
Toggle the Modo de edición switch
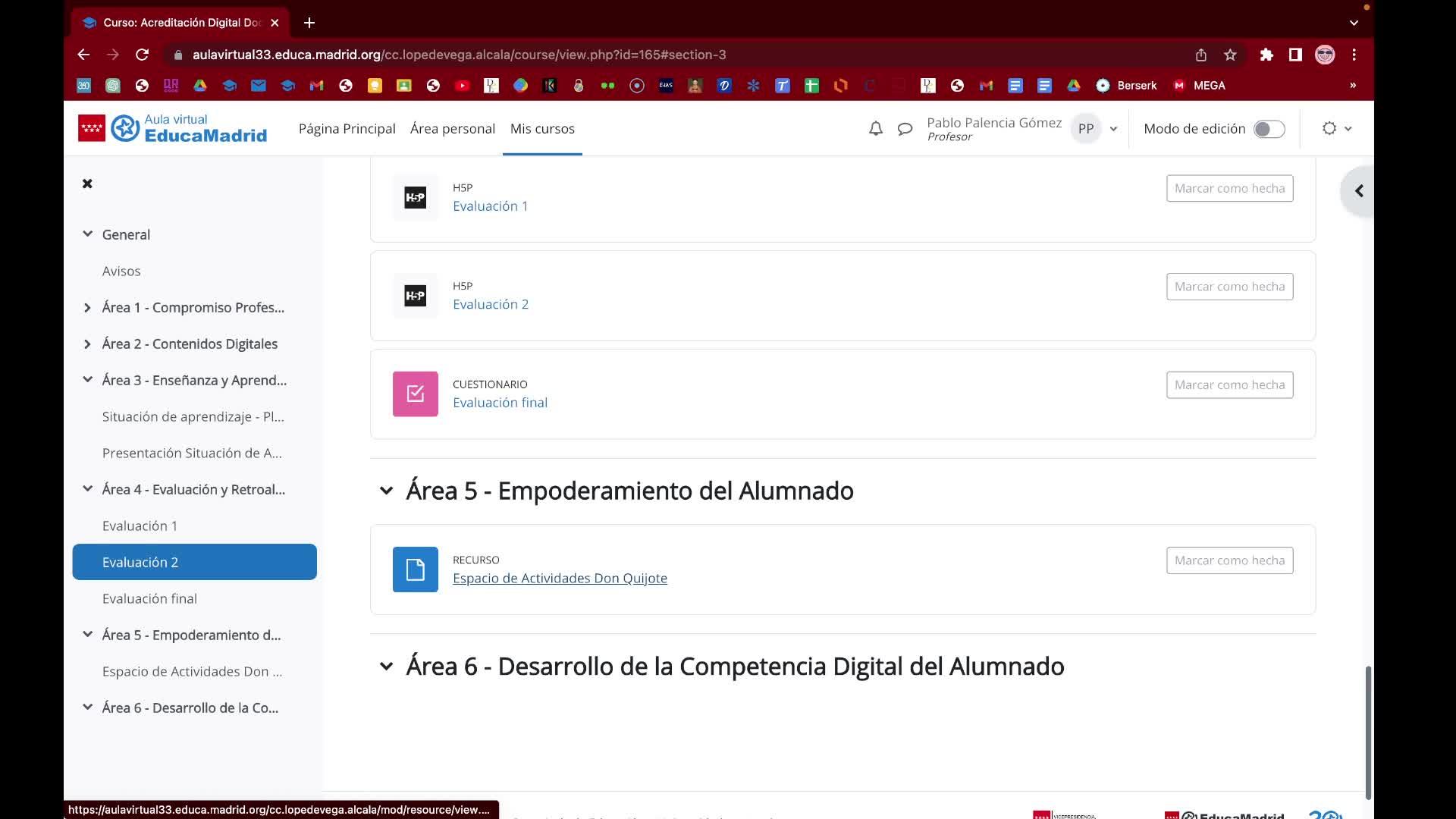tap(1269, 129)
